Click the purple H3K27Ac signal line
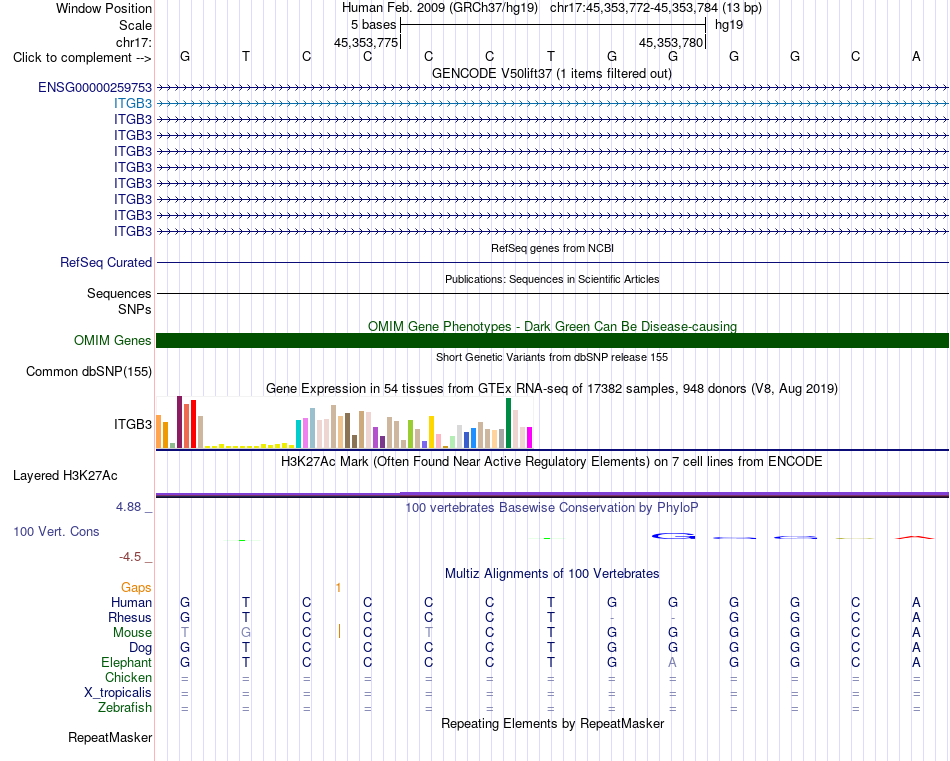 552,494
